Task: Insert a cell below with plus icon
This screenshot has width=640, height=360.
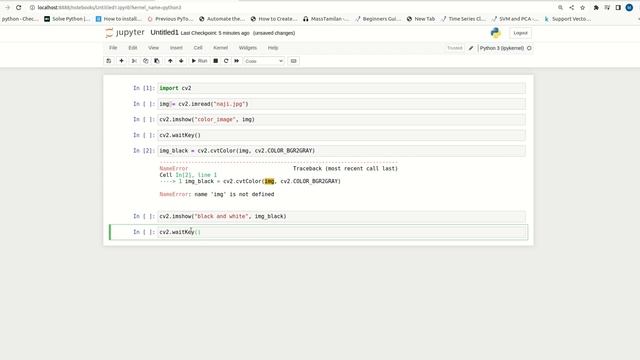Action: [x=121, y=61]
